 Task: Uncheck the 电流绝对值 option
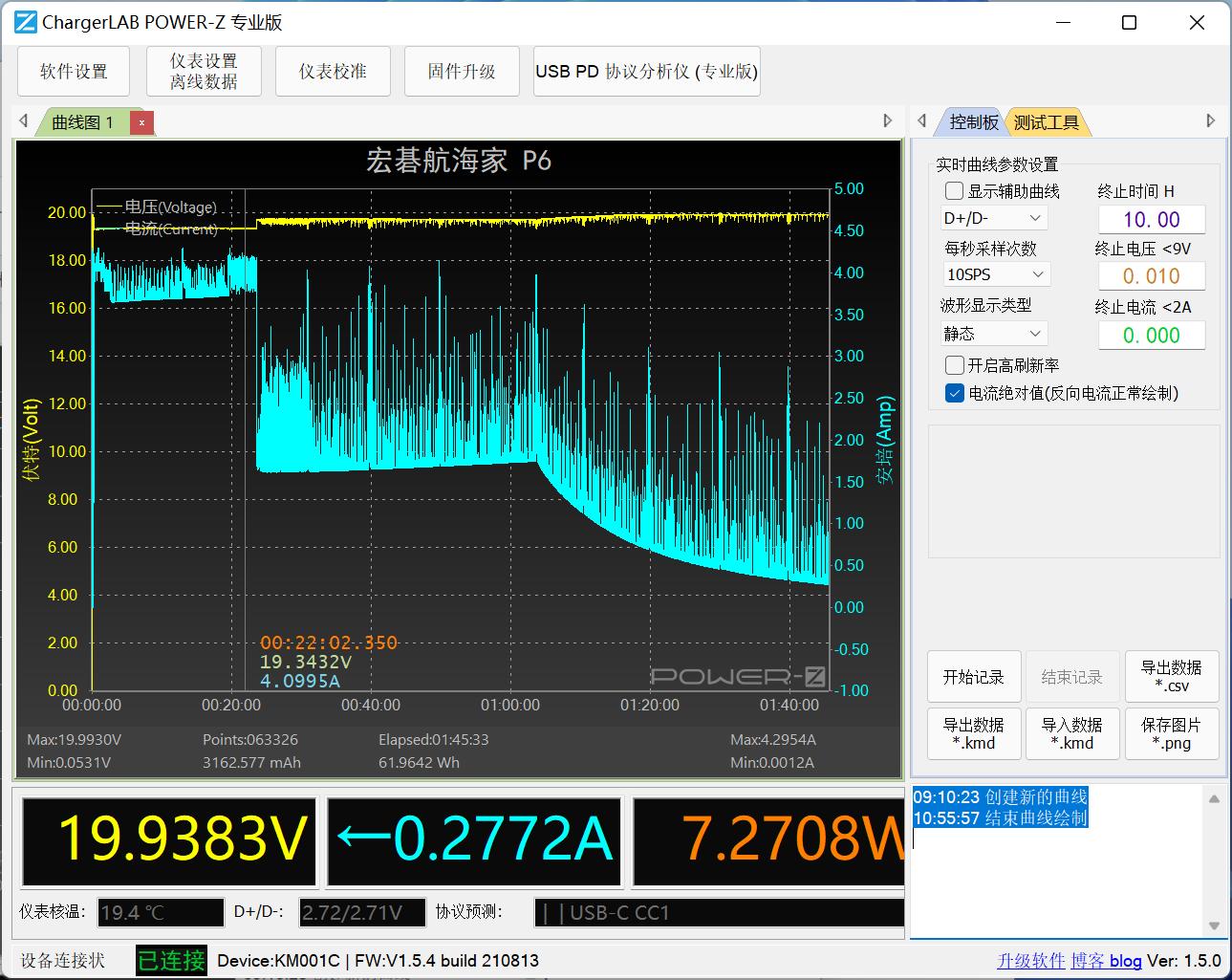pyautogui.click(x=953, y=393)
